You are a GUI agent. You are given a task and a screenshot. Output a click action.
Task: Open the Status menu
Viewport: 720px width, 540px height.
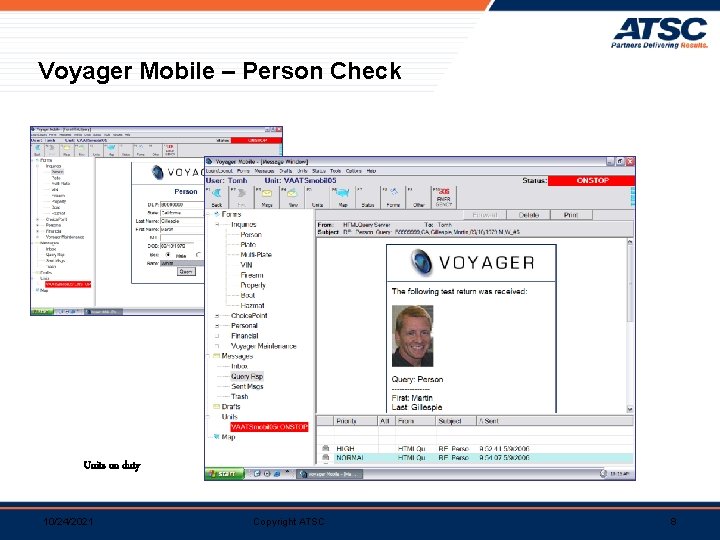tap(319, 171)
